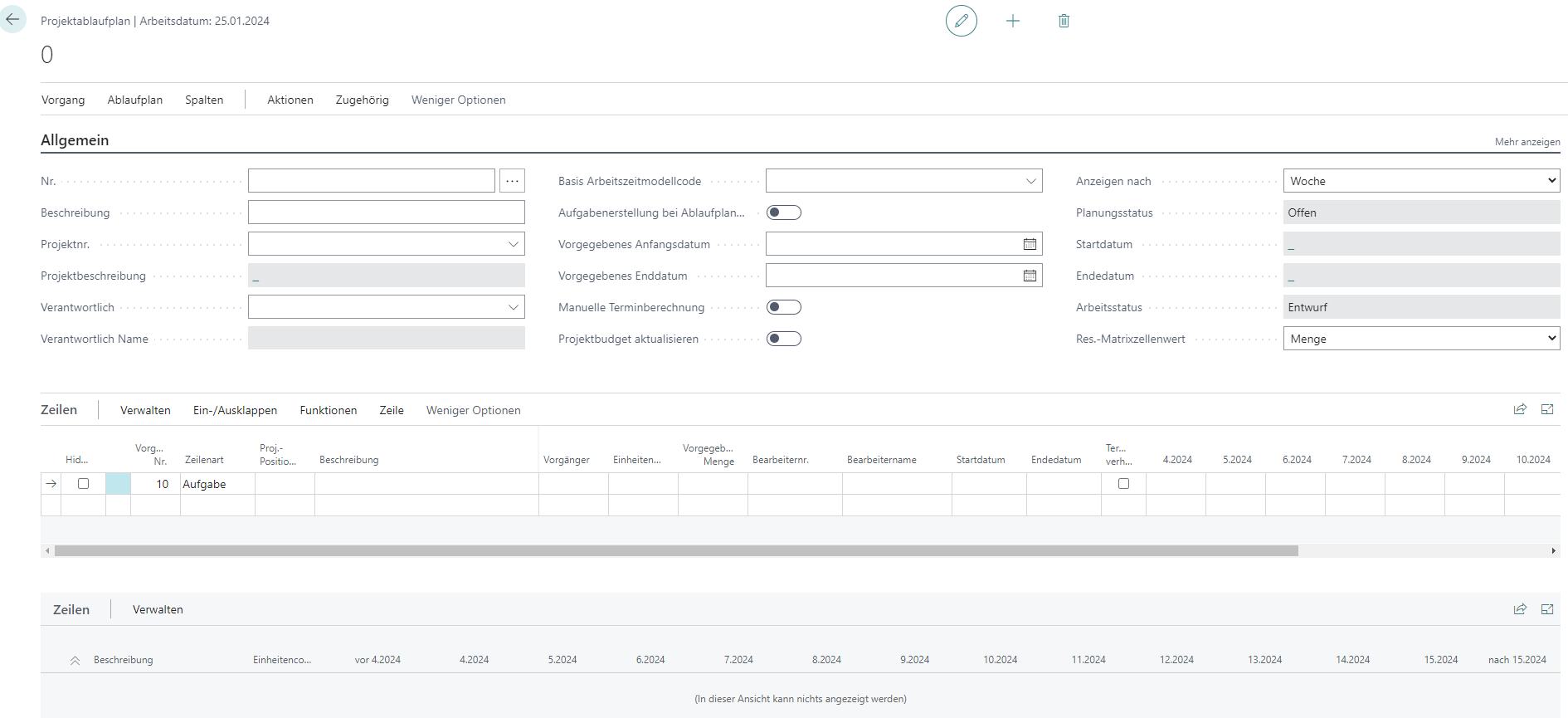This screenshot has width=1568, height=718.
Task: Click Mehr anzeigen link
Action: tap(1527, 142)
